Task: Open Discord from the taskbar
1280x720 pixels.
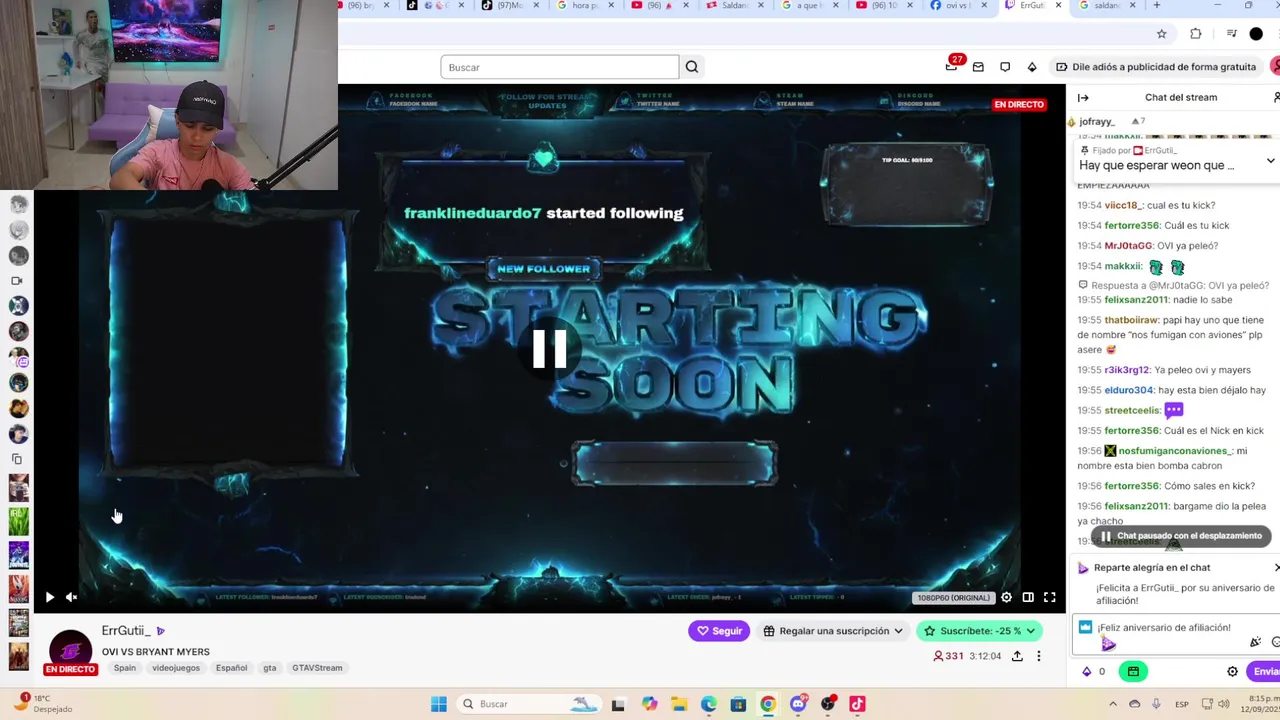Action: (797, 704)
